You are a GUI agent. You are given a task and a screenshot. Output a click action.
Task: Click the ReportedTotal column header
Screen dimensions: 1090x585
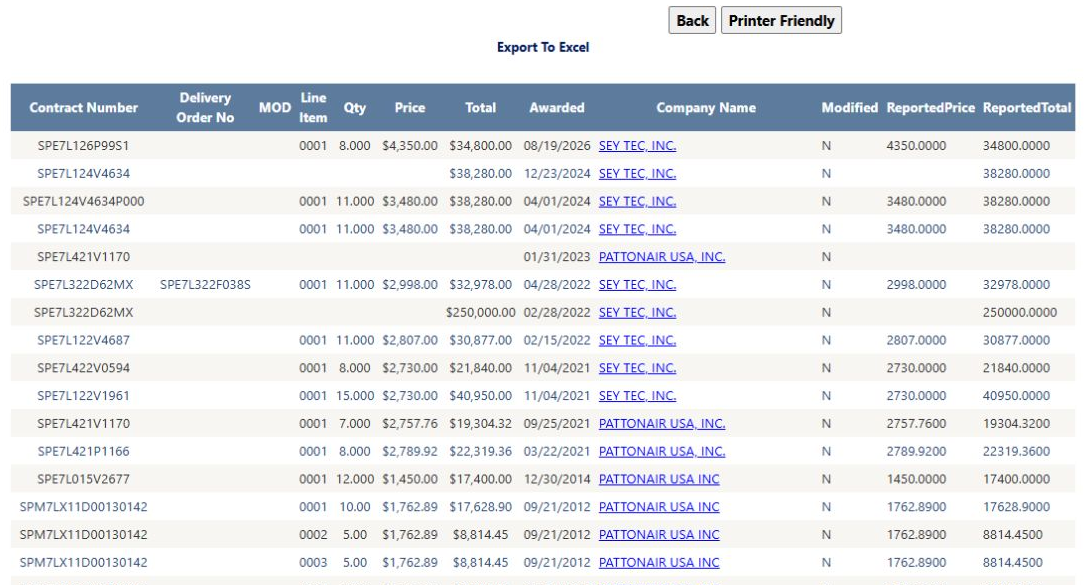(1027, 108)
